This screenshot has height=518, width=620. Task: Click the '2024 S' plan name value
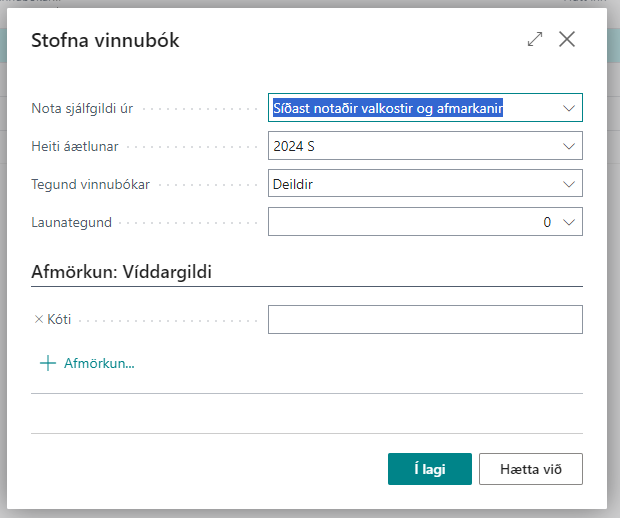pyautogui.click(x=294, y=146)
